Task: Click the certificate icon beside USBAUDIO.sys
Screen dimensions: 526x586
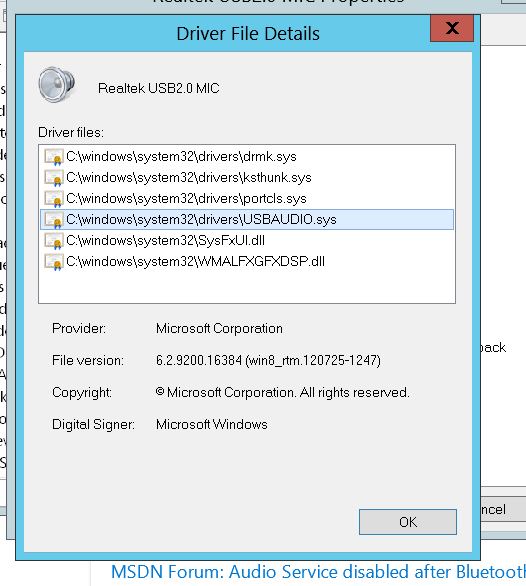Action: pos(53,220)
